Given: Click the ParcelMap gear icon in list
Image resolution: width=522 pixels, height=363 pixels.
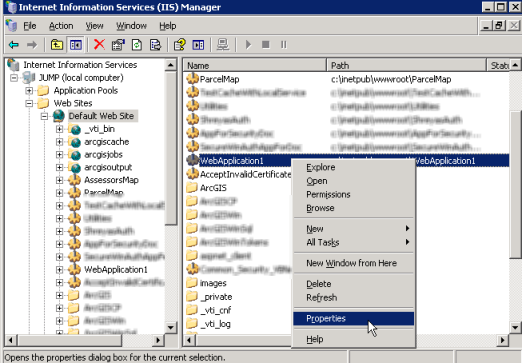Looking at the screenshot, I should [192, 79].
